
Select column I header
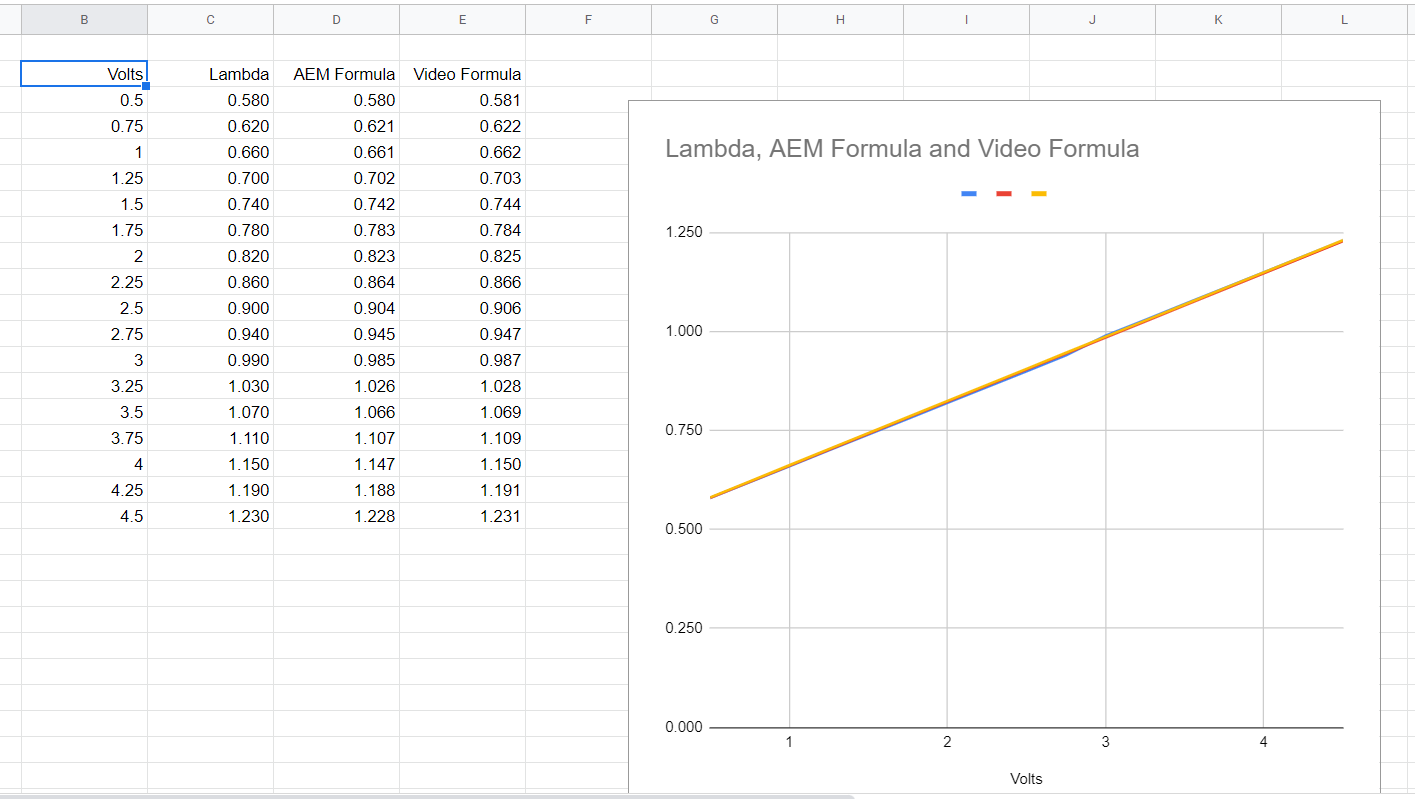966,19
